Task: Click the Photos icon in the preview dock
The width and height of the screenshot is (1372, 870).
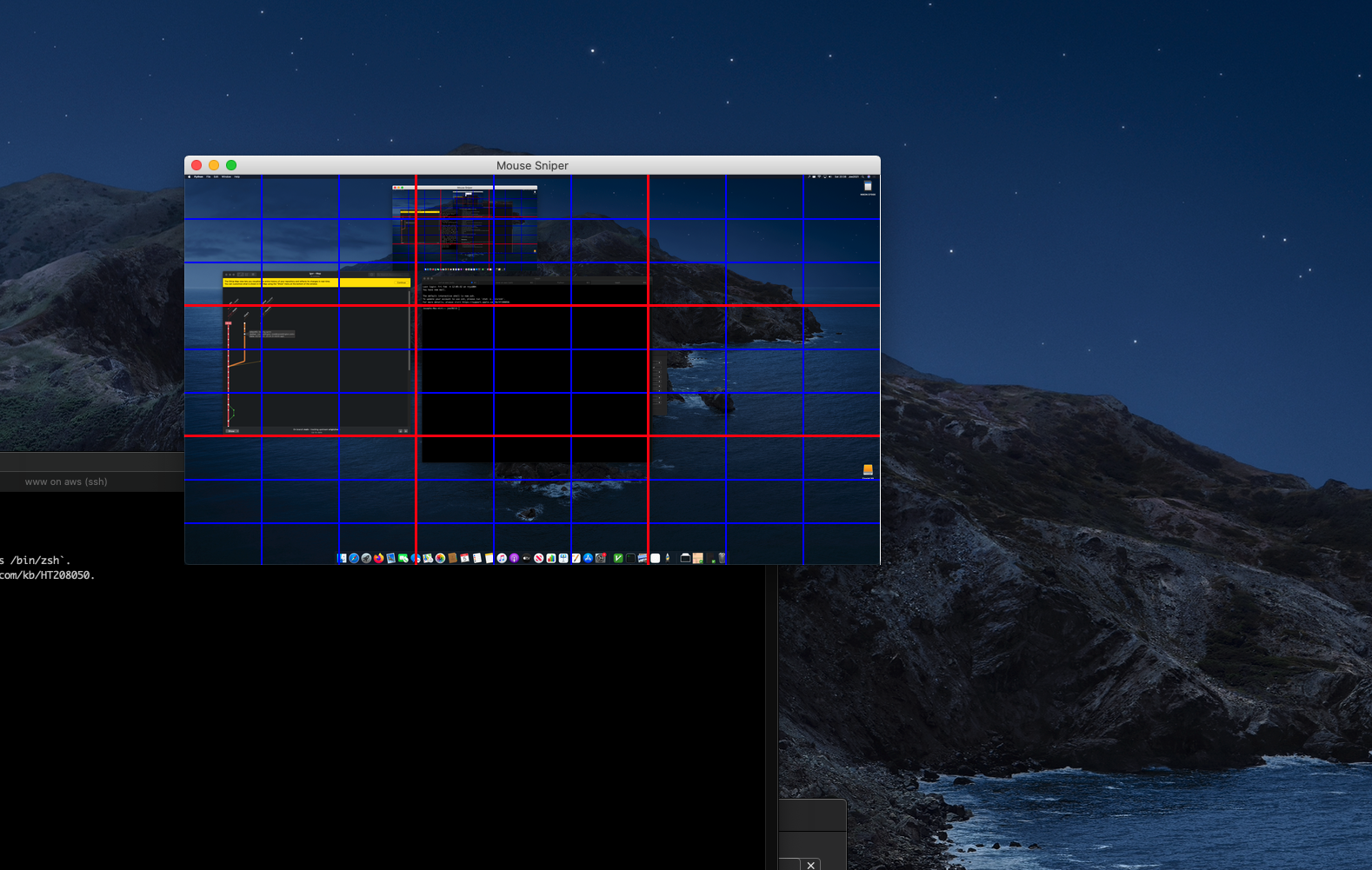Action: coord(440,558)
